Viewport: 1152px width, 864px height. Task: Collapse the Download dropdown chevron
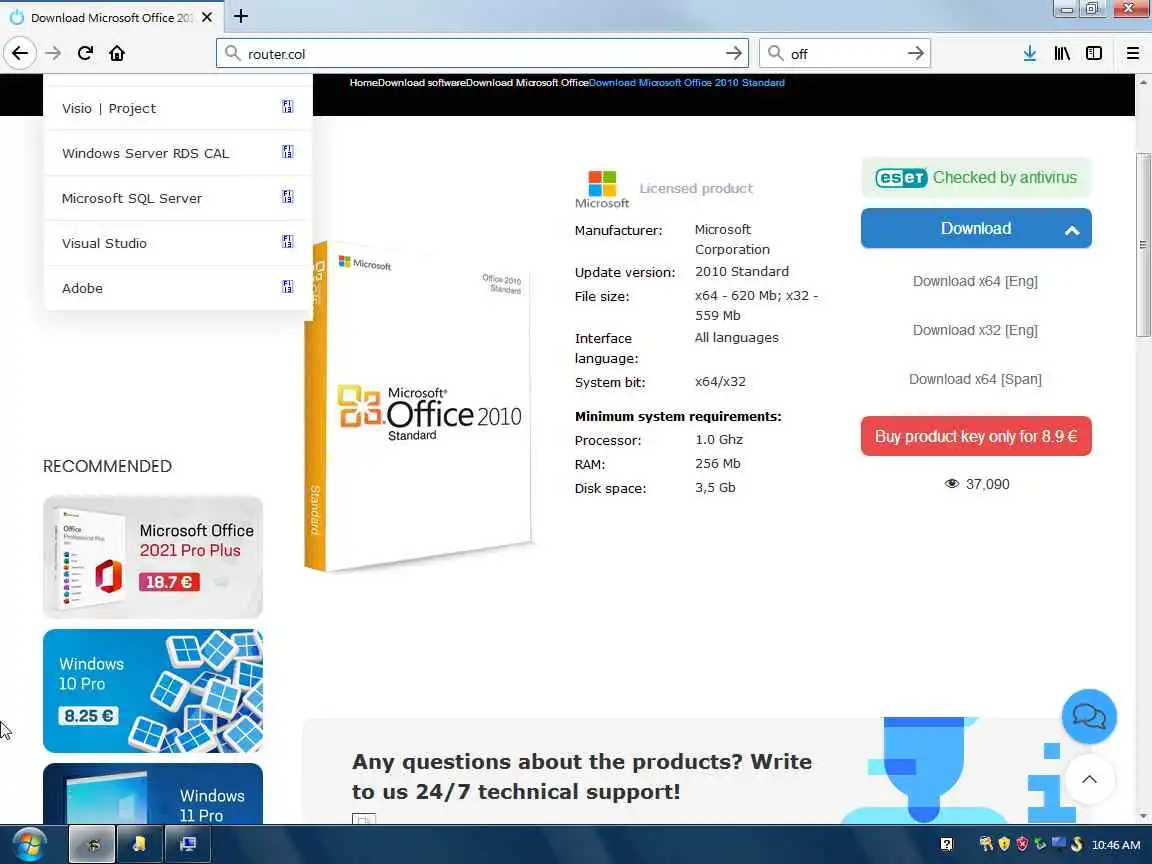(x=1072, y=230)
